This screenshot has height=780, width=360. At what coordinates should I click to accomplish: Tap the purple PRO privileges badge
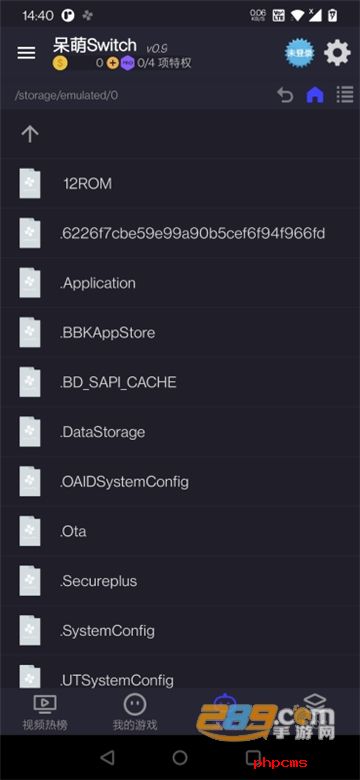tap(127, 63)
